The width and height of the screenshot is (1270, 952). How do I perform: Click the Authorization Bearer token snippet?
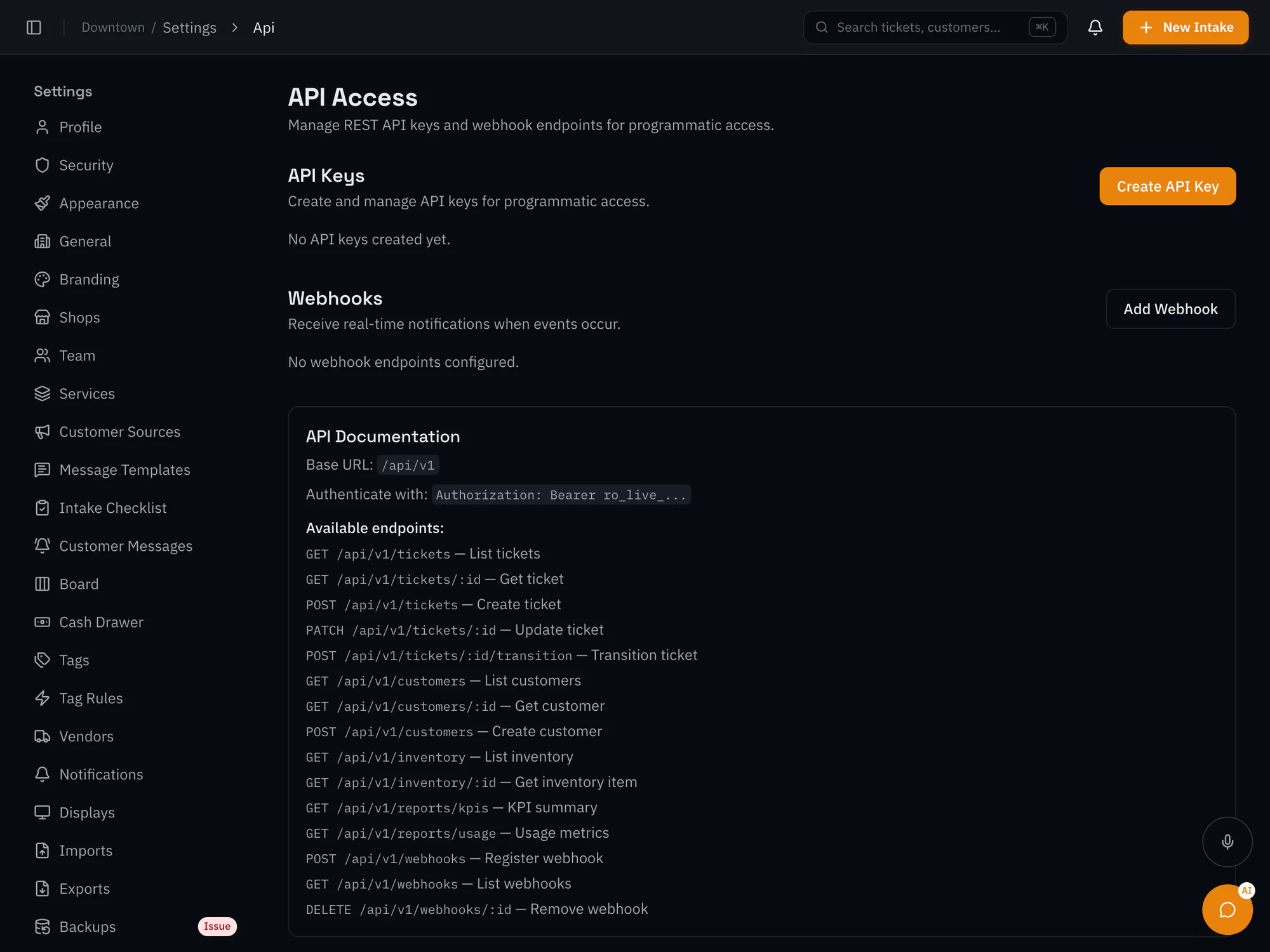click(x=561, y=495)
